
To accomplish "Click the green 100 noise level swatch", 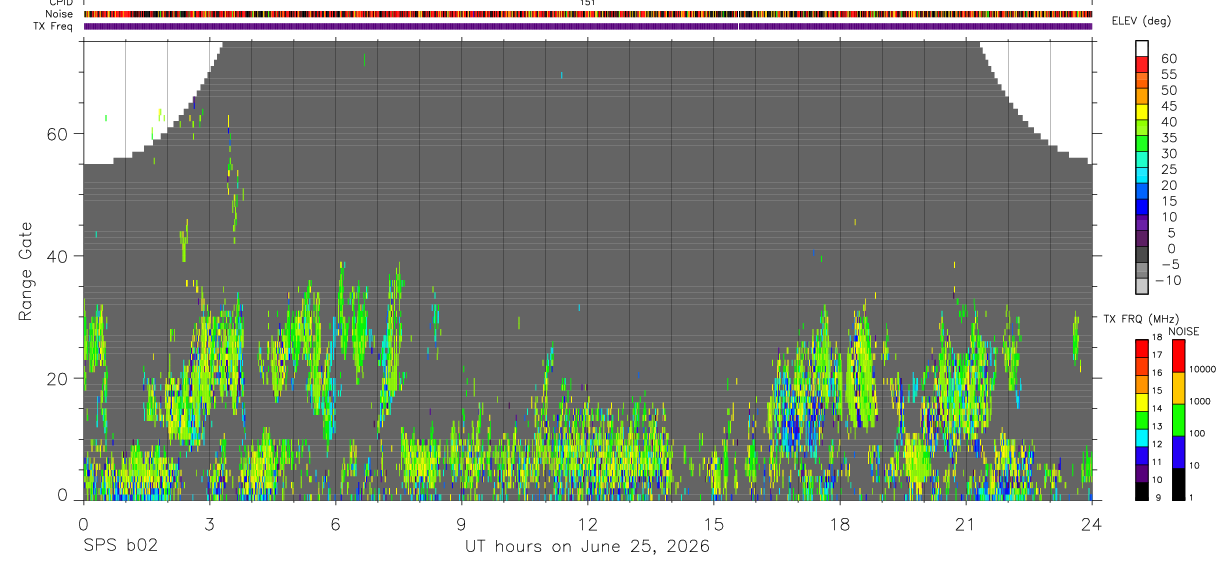I will click(1179, 419).
